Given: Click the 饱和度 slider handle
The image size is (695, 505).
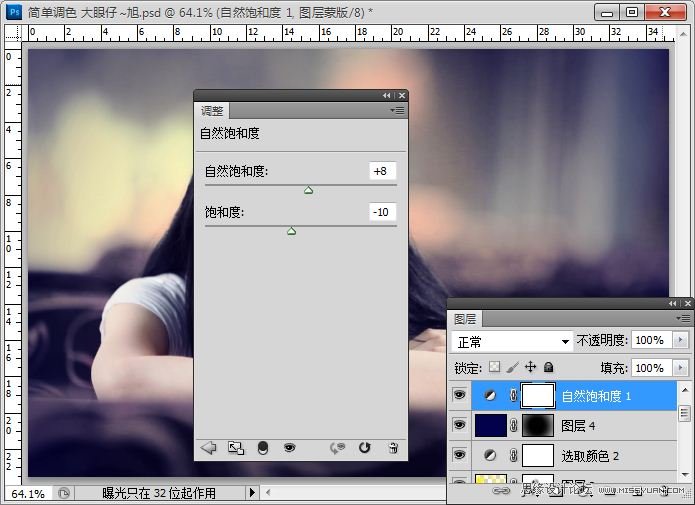Looking at the screenshot, I should tap(291, 231).
